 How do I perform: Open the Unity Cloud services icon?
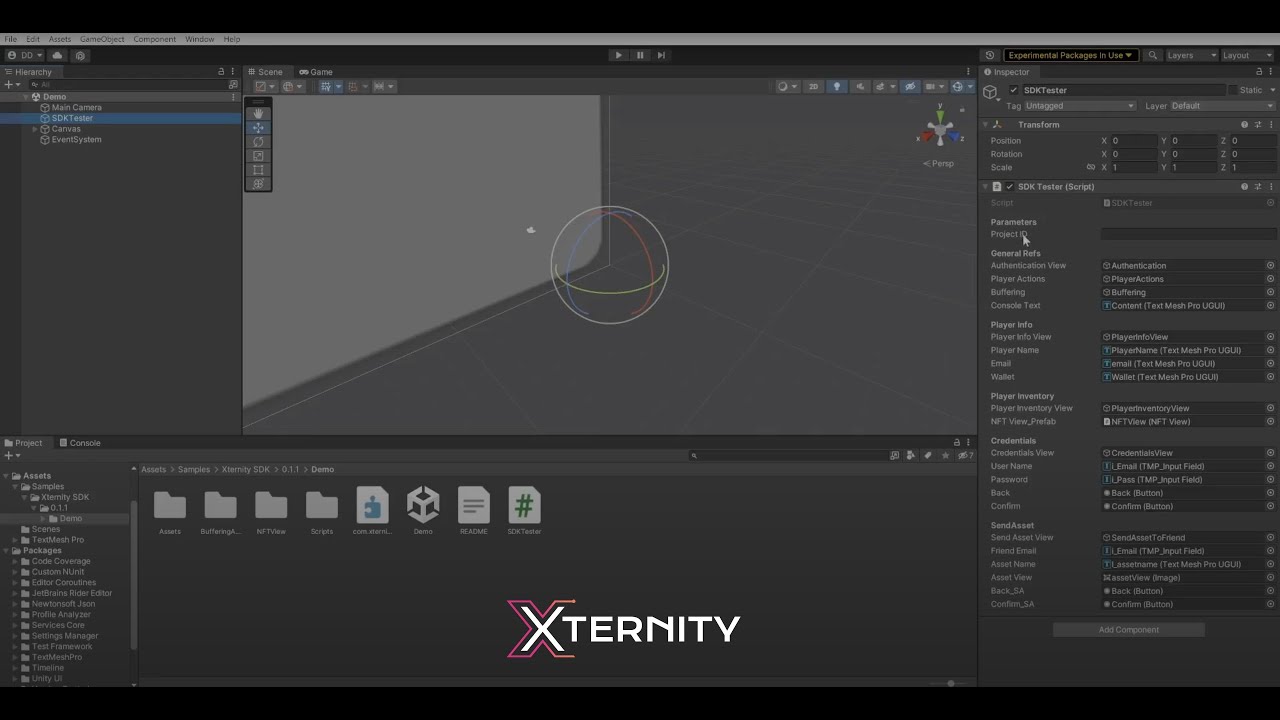pyautogui.click(x=57, y=55)
